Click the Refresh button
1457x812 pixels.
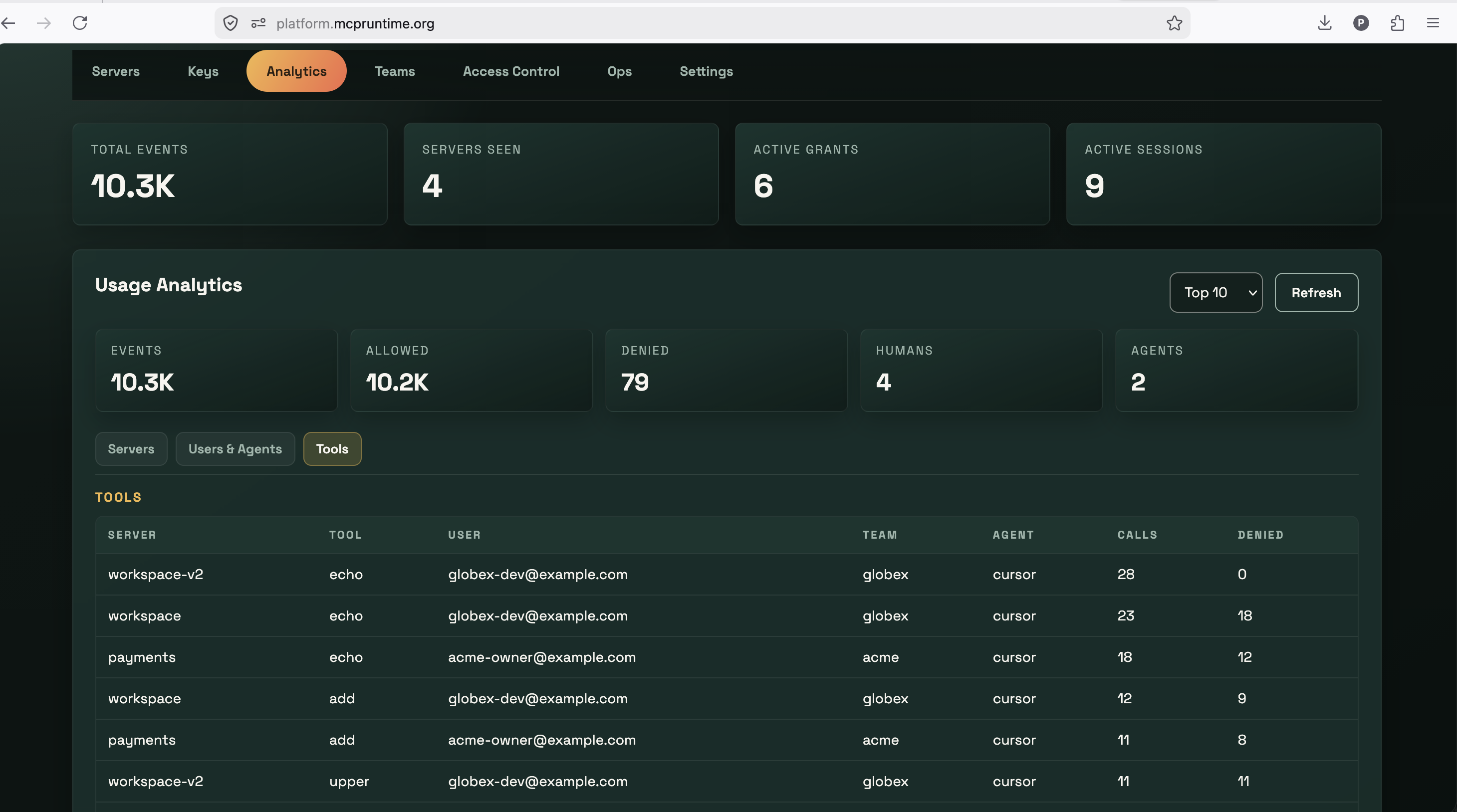click(x=1316, y=292)
